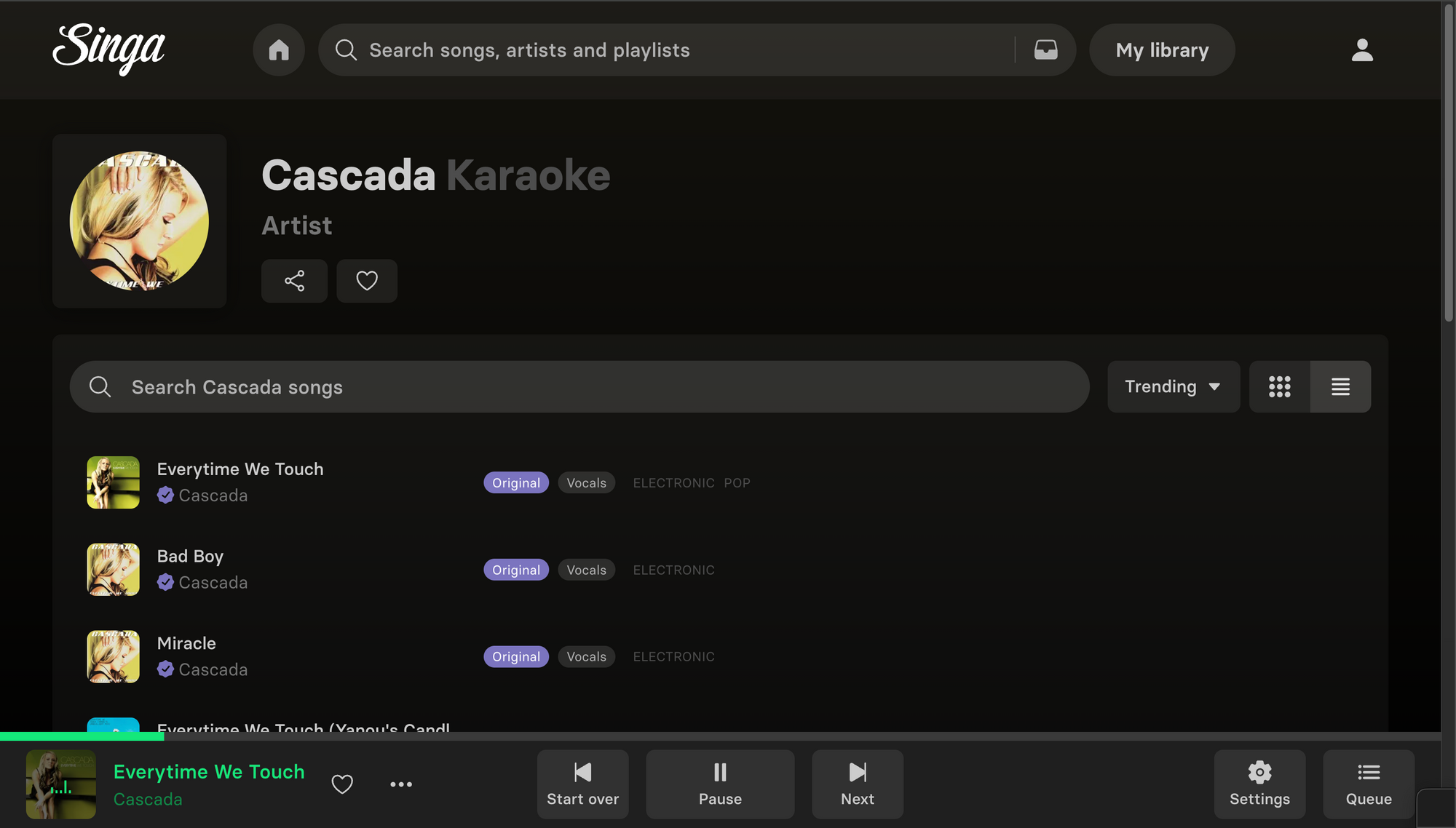The width and height of the screenshot is (1456, 828).
Task: Click the page vertical scrollbar
Action: pyautogui.click(x=1449, y=164)
